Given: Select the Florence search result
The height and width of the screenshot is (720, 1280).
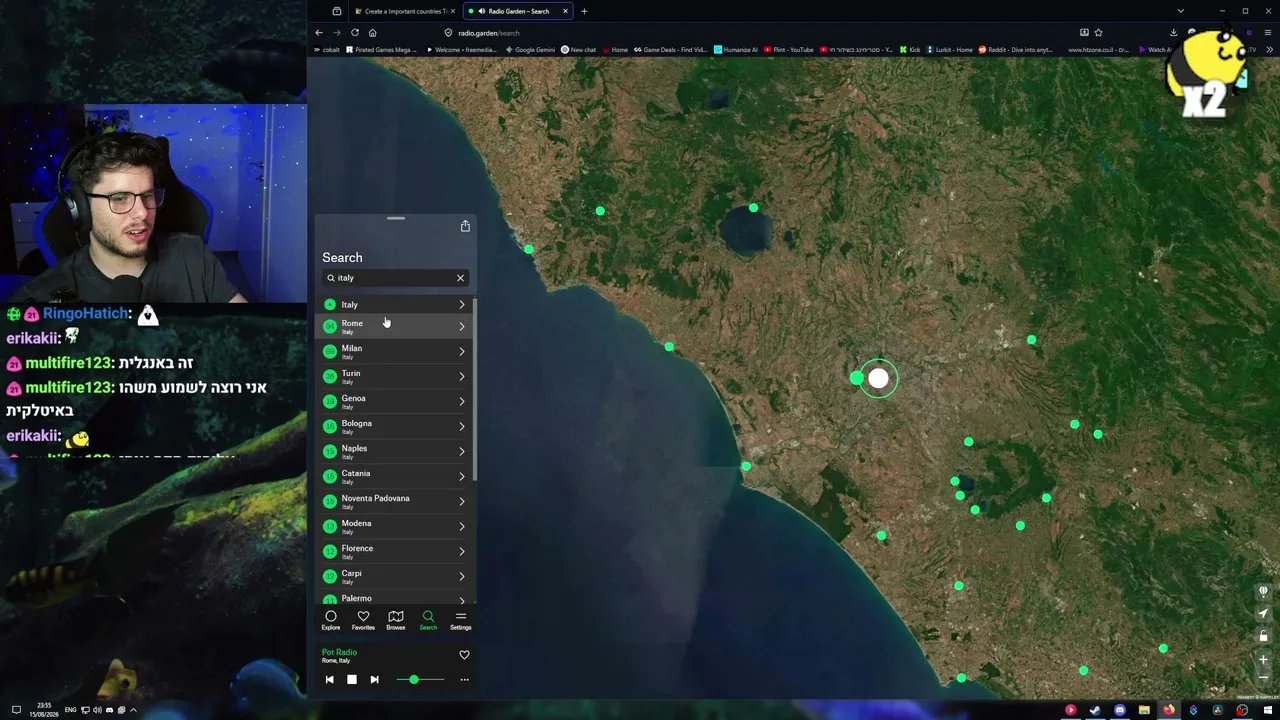Looking at the screenshot, I should [x=395, y=551].
